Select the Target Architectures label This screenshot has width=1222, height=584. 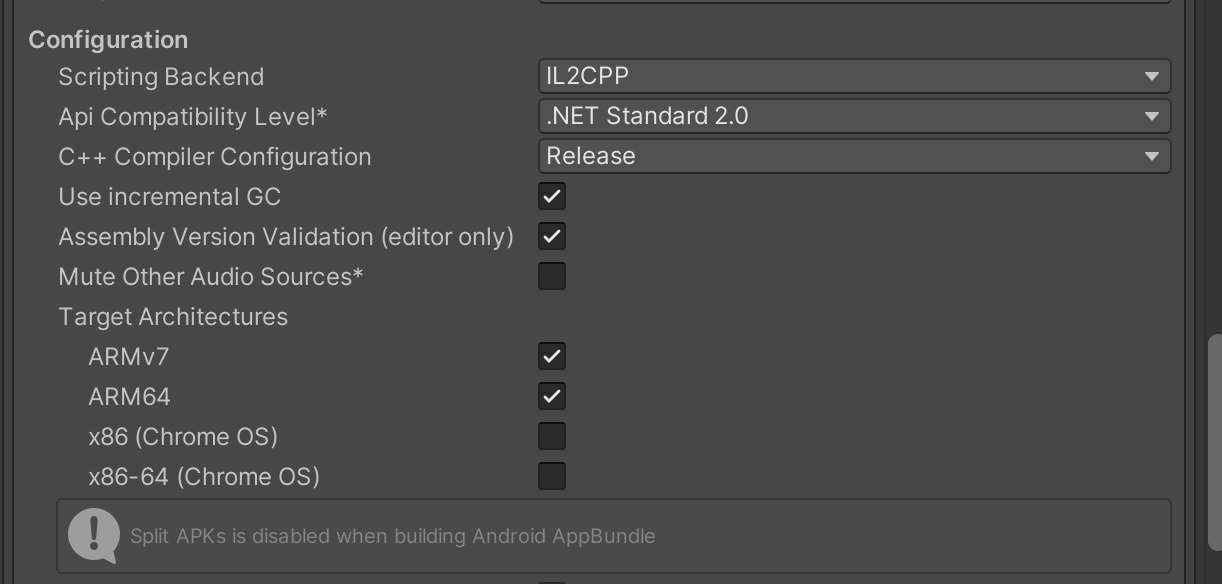tap(173, 317)
